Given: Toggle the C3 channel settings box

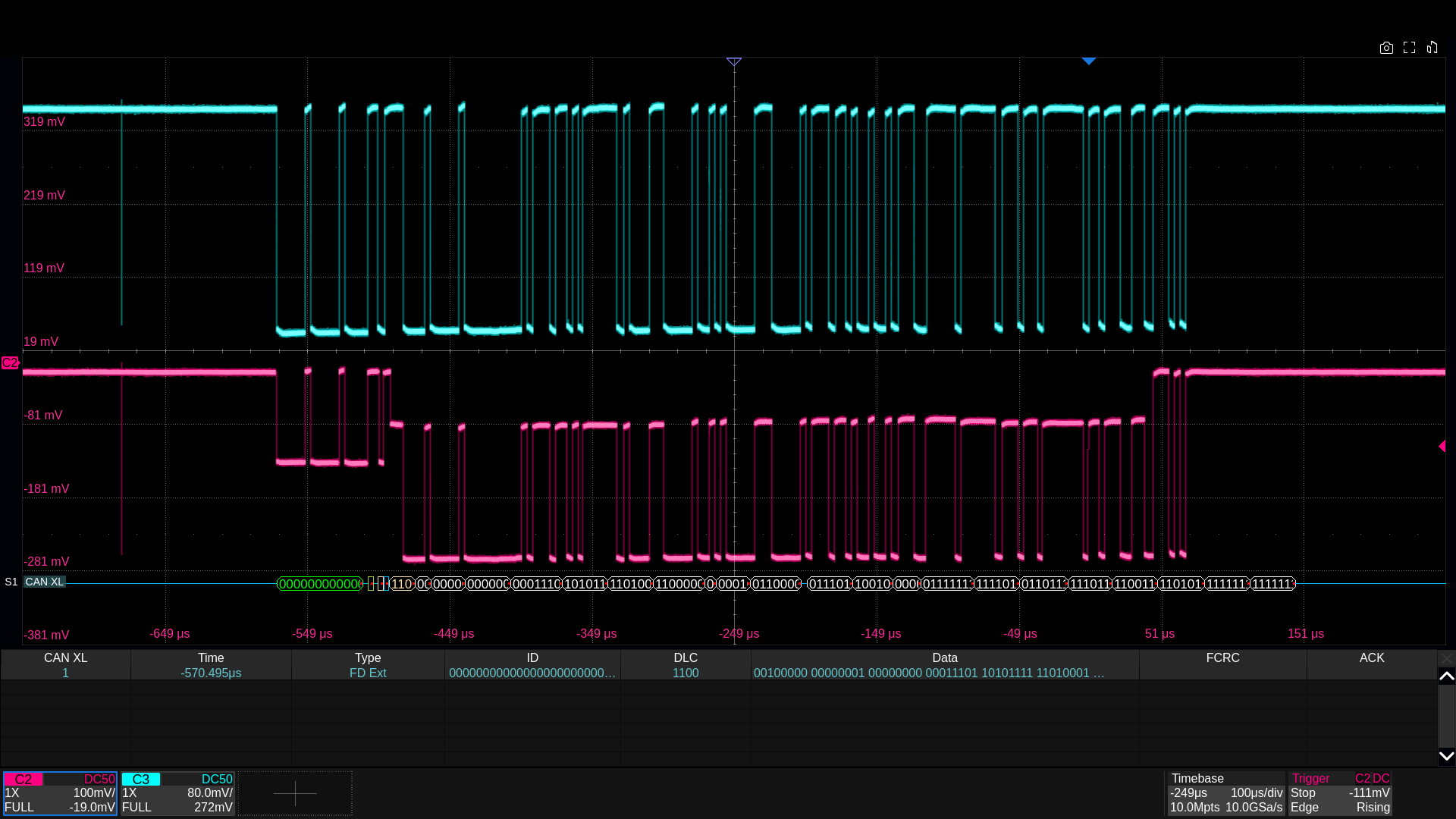Looking at the screenshot, I should pyautogui.click(x=177, y=793).
